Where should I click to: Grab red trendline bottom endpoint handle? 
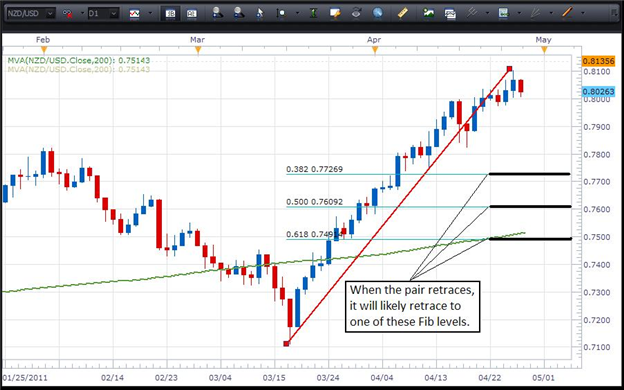pos(286,343)
